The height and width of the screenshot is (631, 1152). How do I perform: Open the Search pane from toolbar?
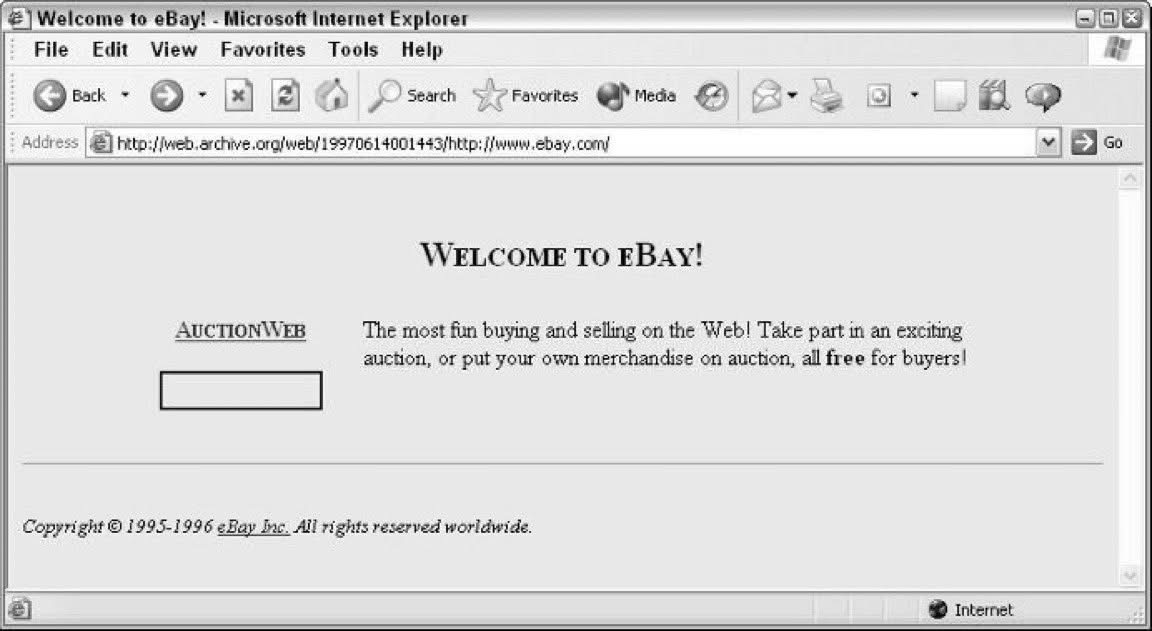tap(412, 96)
